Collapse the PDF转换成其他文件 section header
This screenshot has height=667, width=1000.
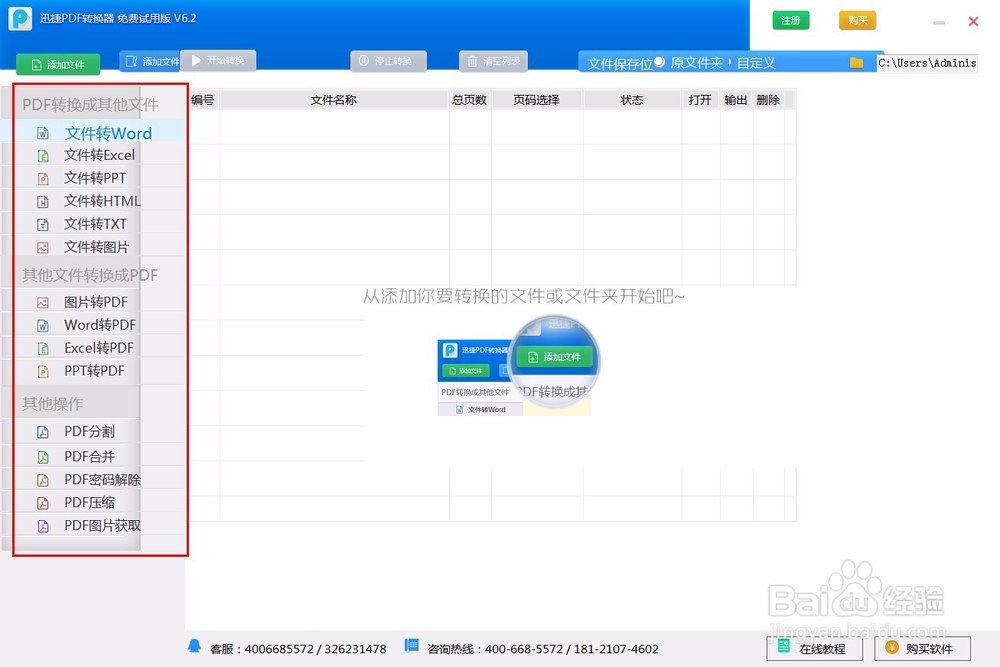pos(91,105)
